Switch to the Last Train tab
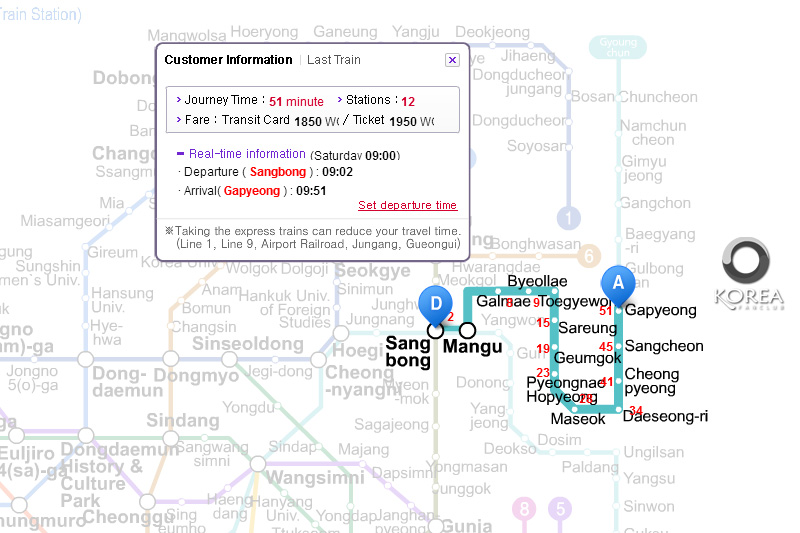This screenshot has width=800, height=533. 334,60
